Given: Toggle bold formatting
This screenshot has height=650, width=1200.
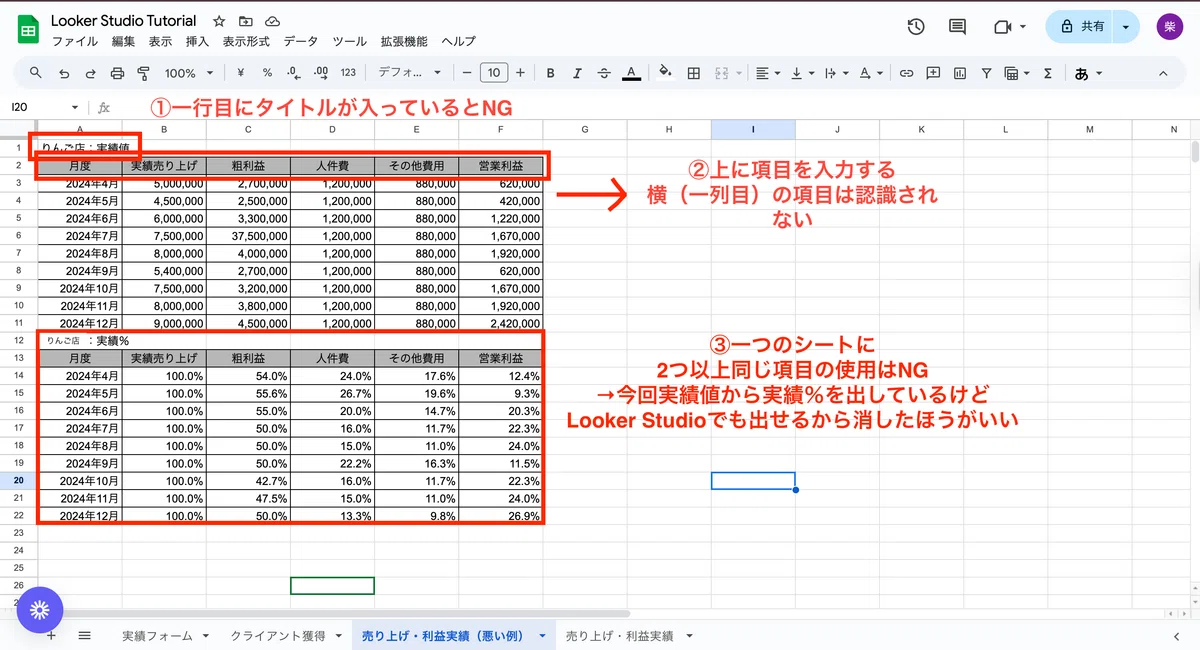Looking at the screenshot, I should tap(550, 73).
